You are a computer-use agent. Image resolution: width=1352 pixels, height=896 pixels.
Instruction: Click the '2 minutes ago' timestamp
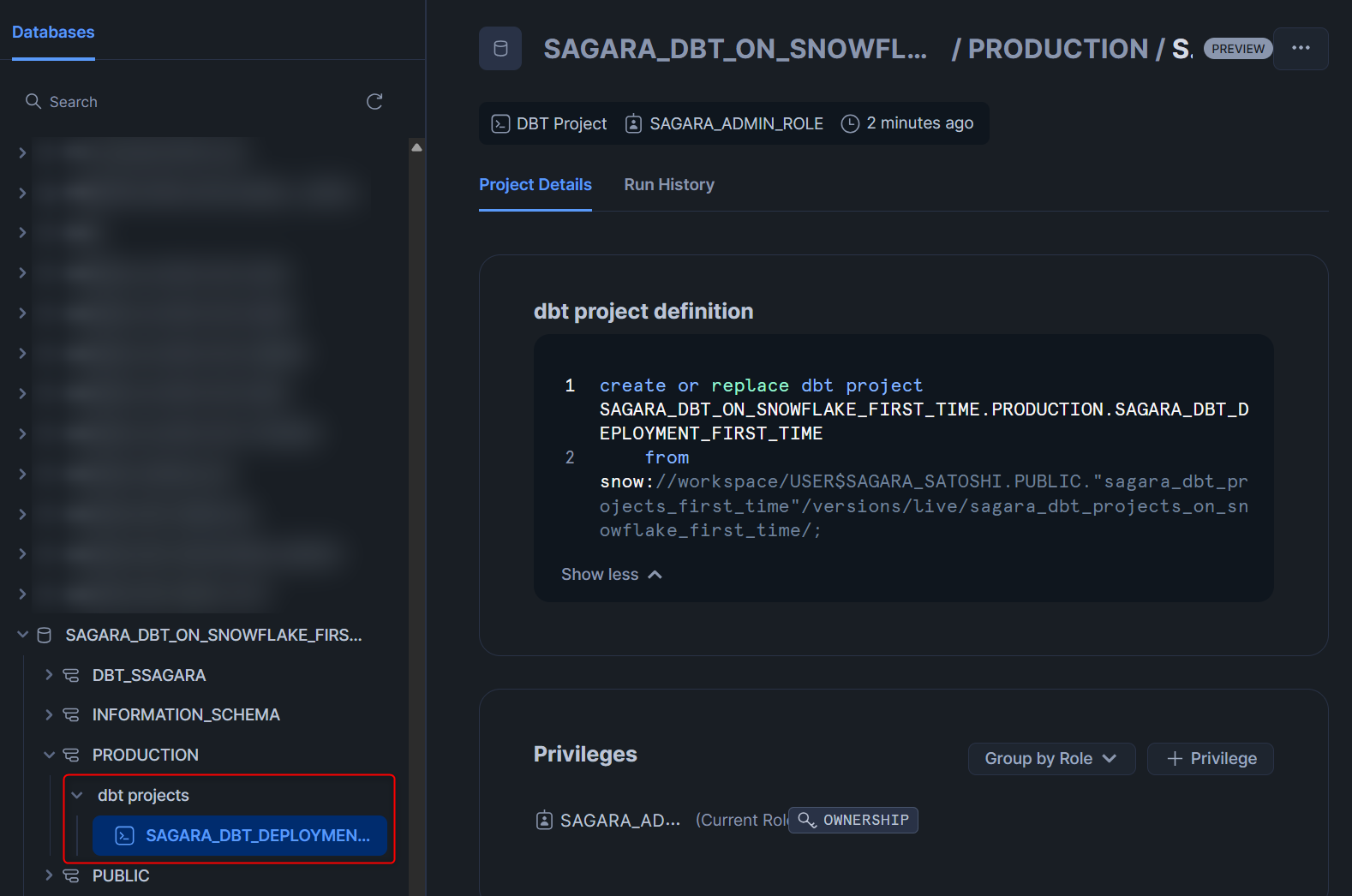920,123
